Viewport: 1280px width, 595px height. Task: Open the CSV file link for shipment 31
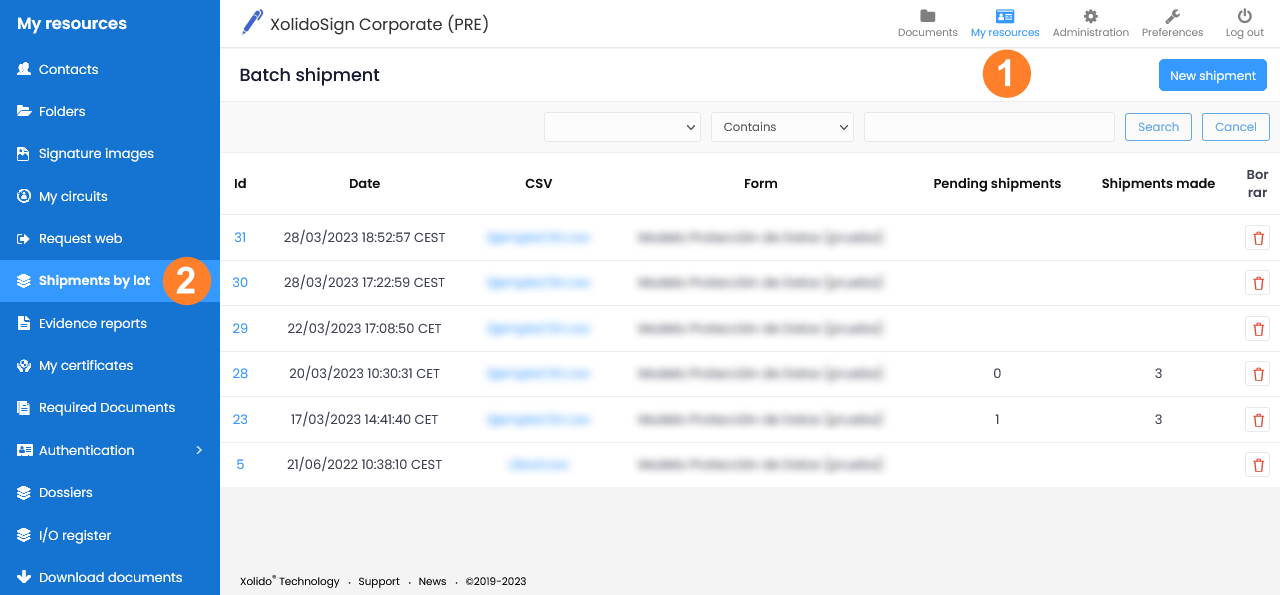pyautogui.click(x=538, y=237)
